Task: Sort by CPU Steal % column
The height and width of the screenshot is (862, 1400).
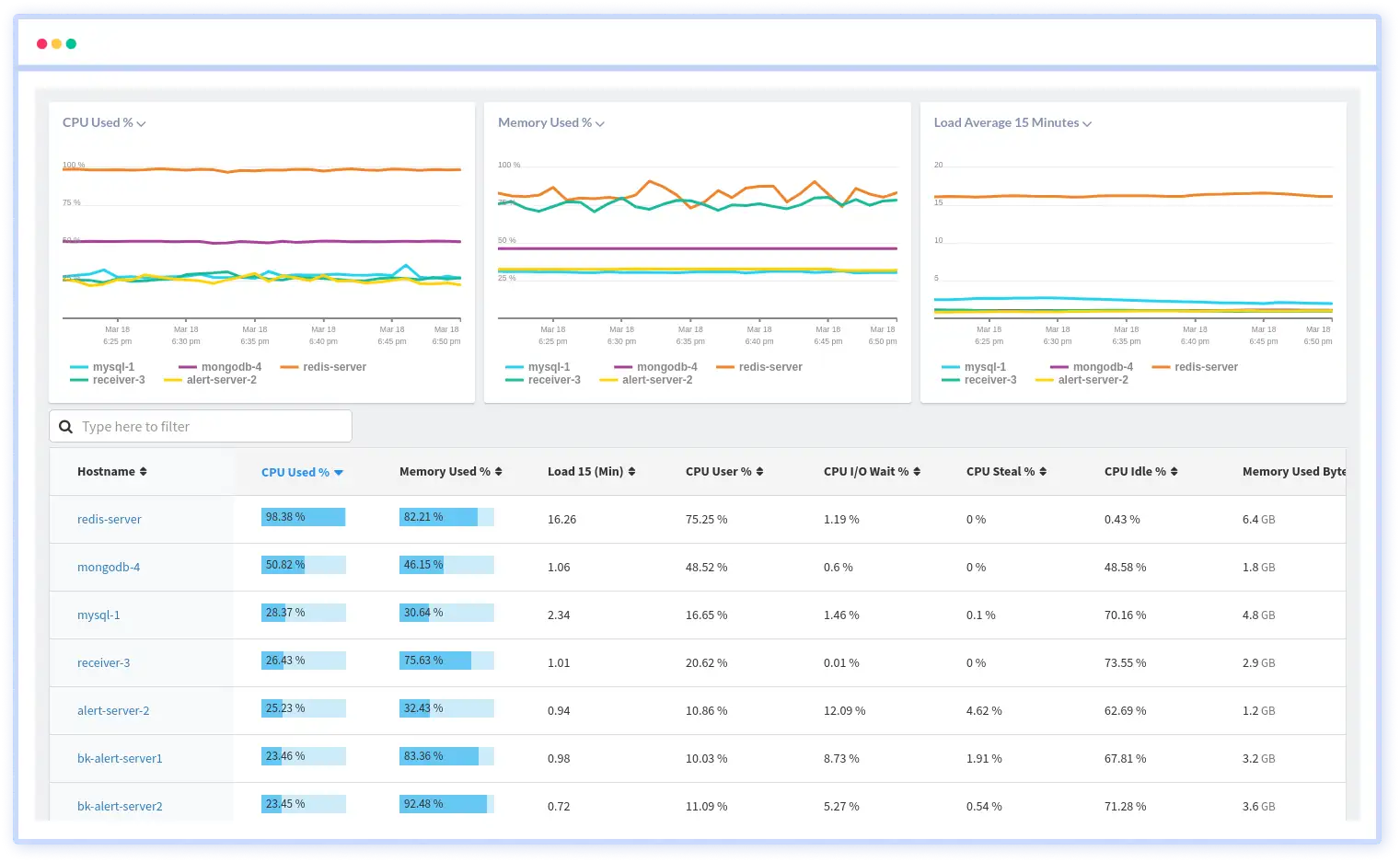Action: tap(1006, 471)
